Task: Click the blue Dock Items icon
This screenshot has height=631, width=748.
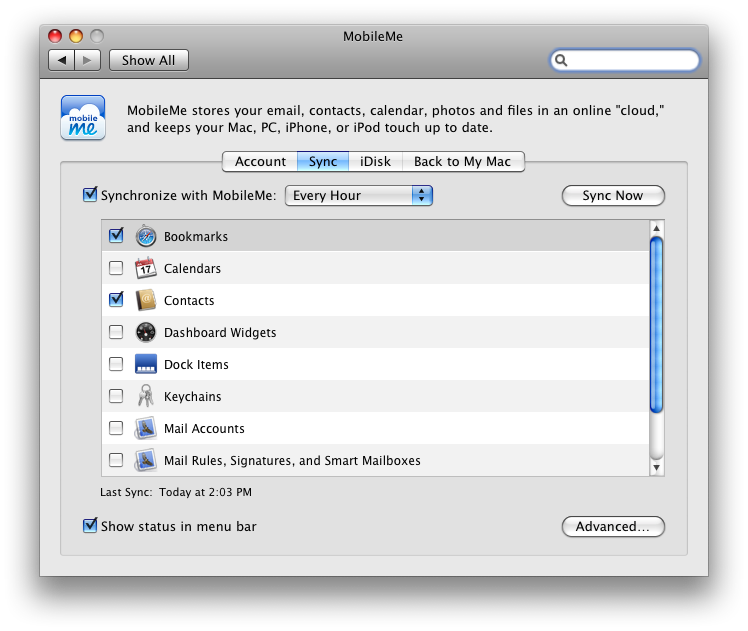Action: pos(145,364)
